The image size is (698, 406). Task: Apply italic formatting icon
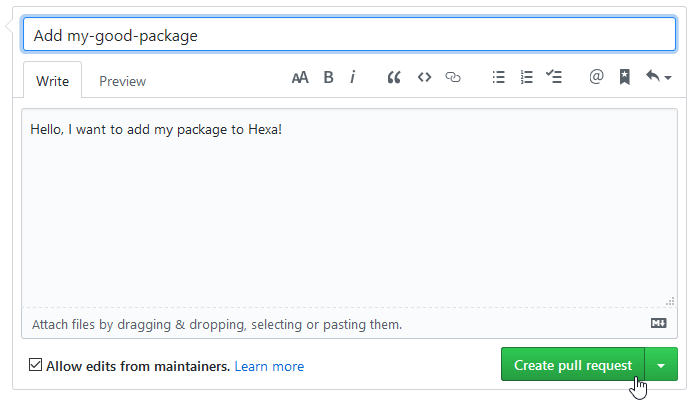353,77
